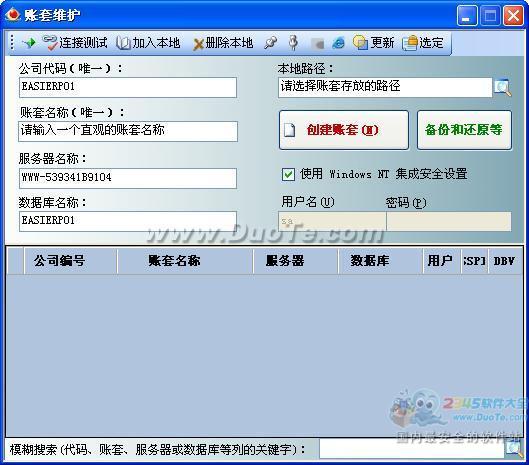Focus the 账套名称 input field
529x465 pixels.
[128, 131]
